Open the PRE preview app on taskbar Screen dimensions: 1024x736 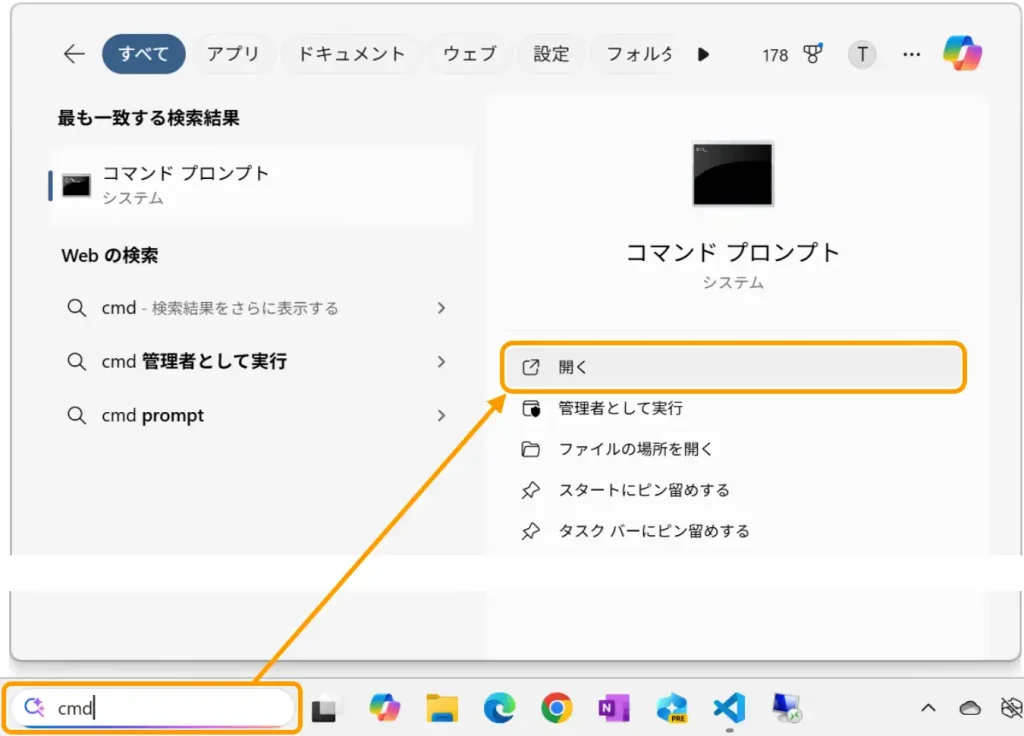671,708
